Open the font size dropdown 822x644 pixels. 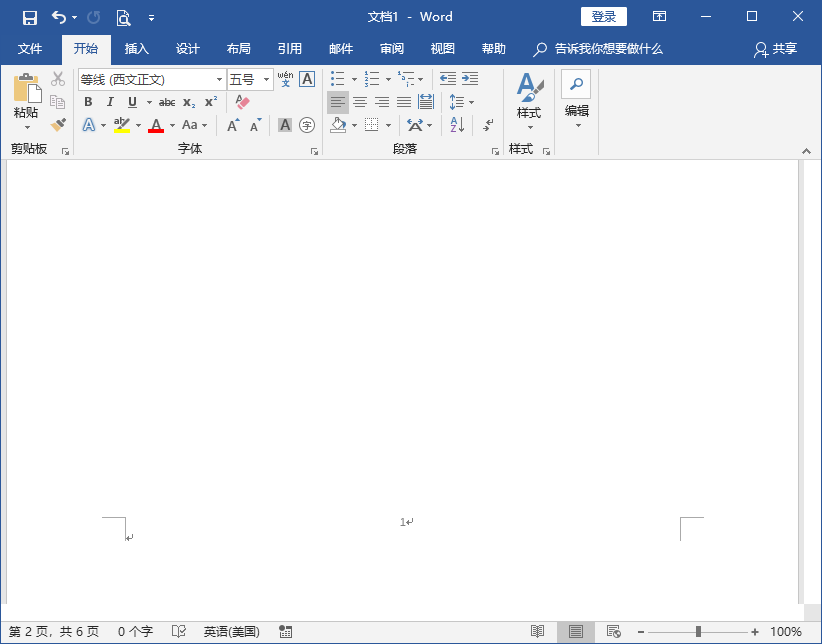[x=267, y=79]
